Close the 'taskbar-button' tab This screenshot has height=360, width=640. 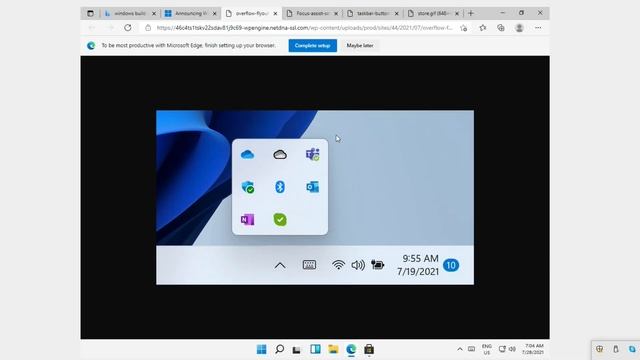pos(396,13)
